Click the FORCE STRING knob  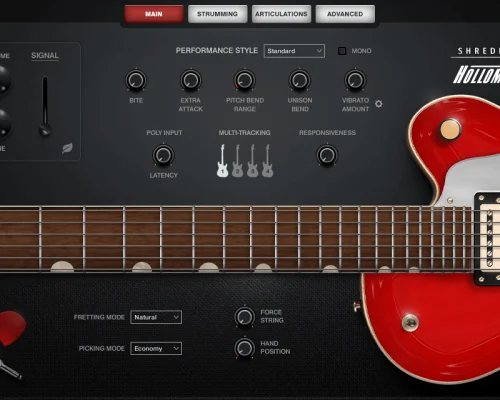click(245, 316)
